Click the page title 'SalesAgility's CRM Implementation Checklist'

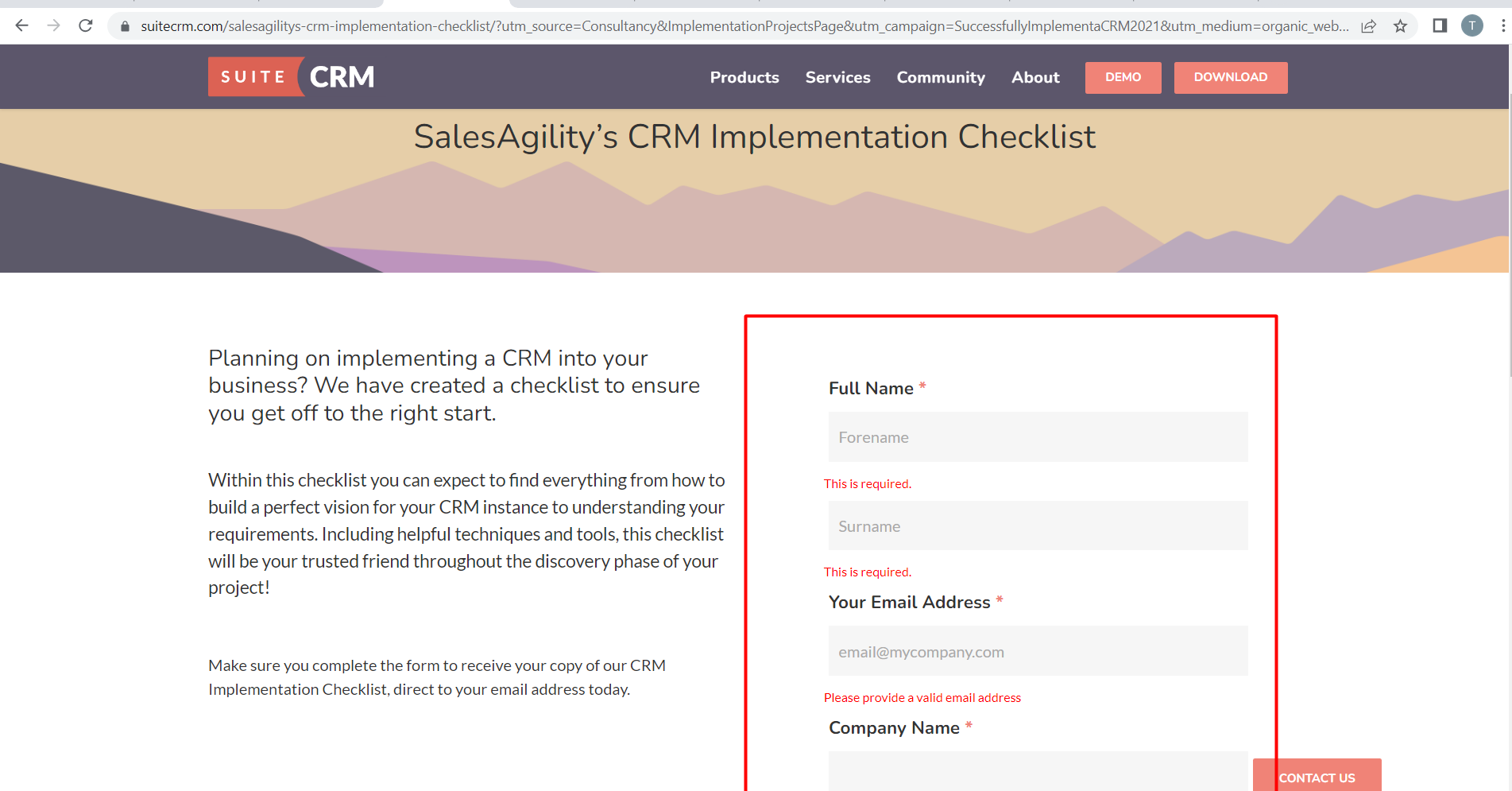tap(755, 137)
